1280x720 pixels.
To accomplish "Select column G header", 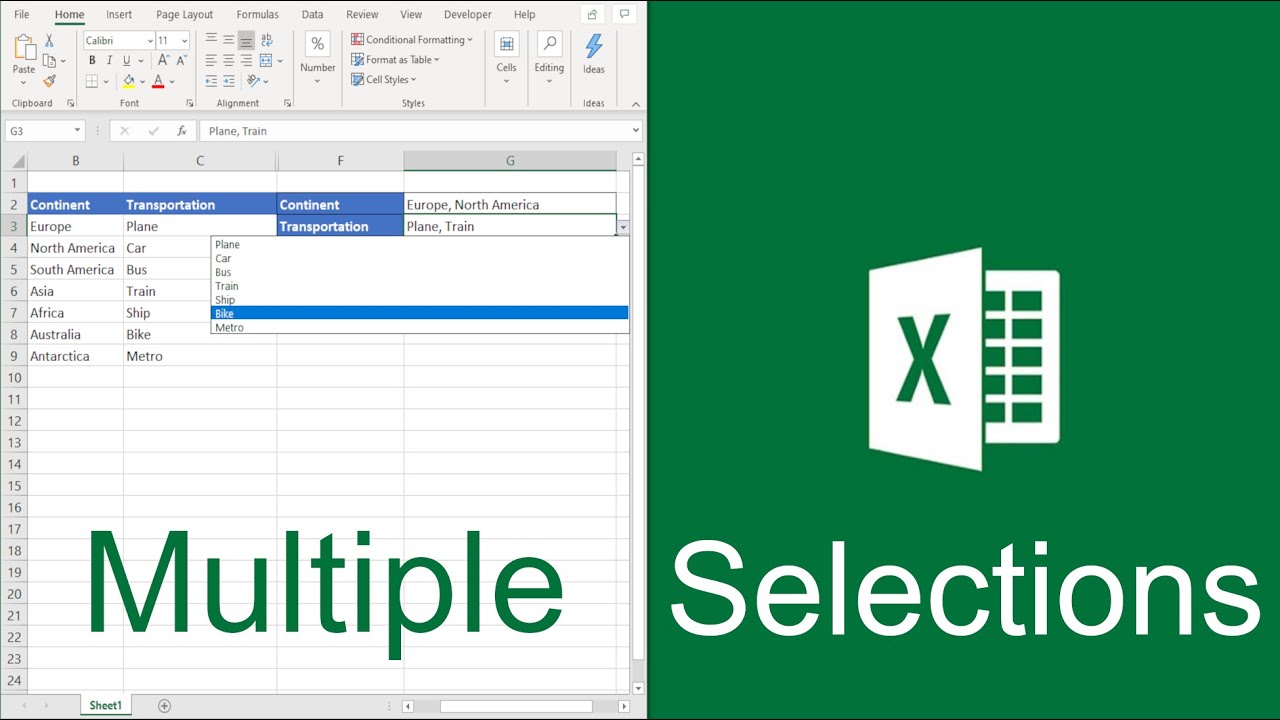I will (x=510, y=161).
